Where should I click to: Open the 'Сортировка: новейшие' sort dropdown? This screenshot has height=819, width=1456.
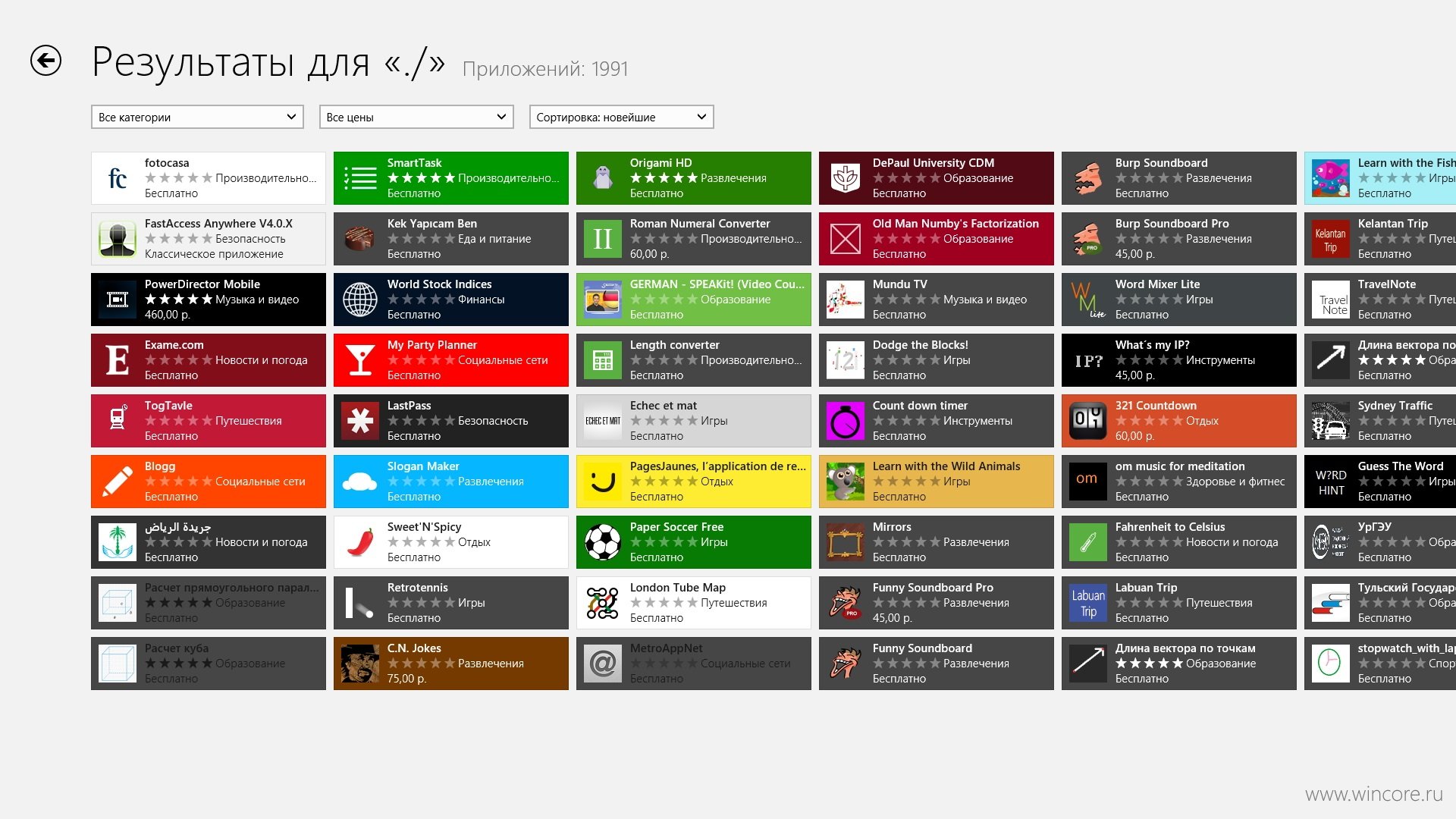[621, 117]
